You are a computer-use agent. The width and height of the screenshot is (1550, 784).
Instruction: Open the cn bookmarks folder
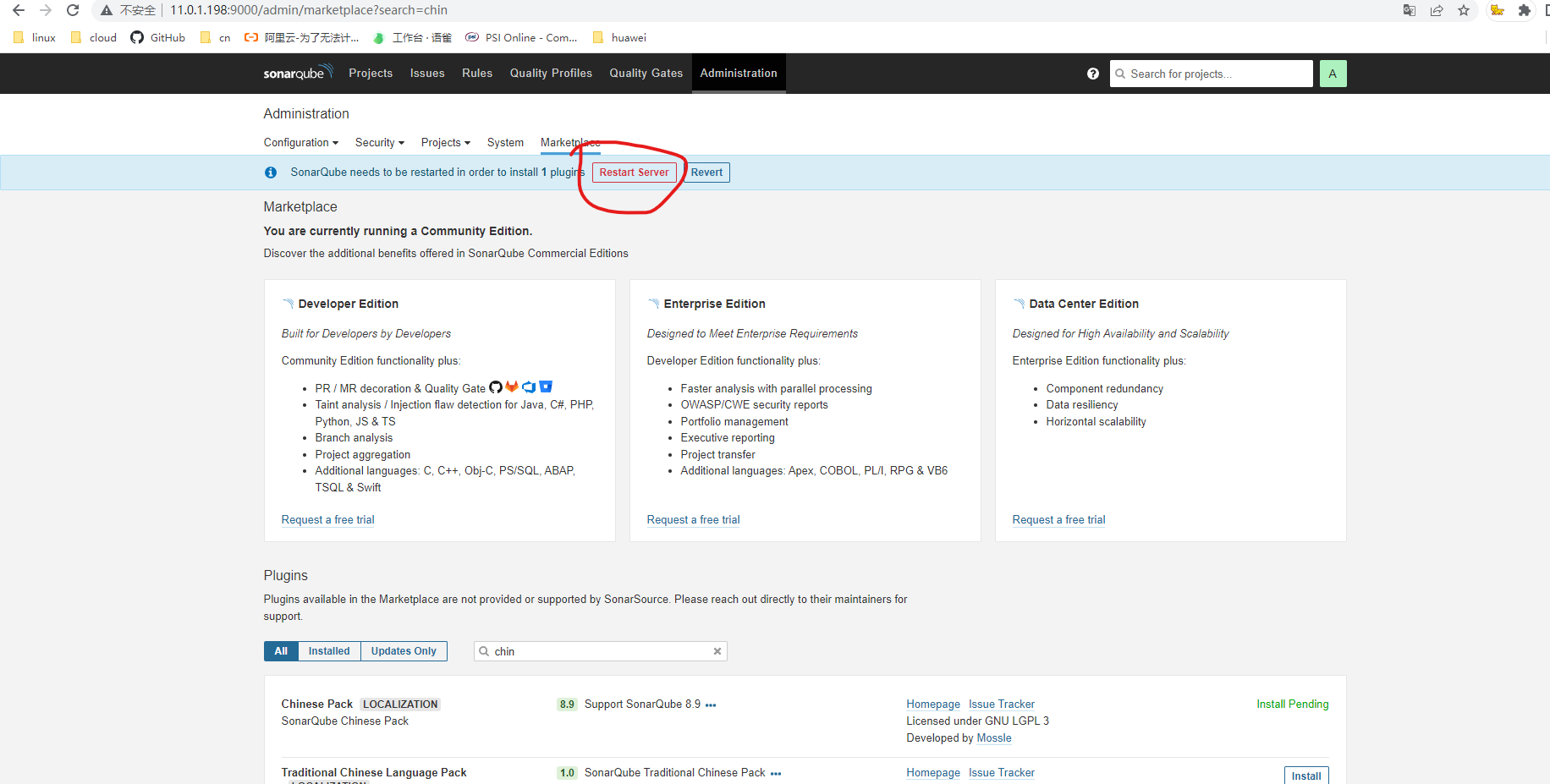(216, 37)
